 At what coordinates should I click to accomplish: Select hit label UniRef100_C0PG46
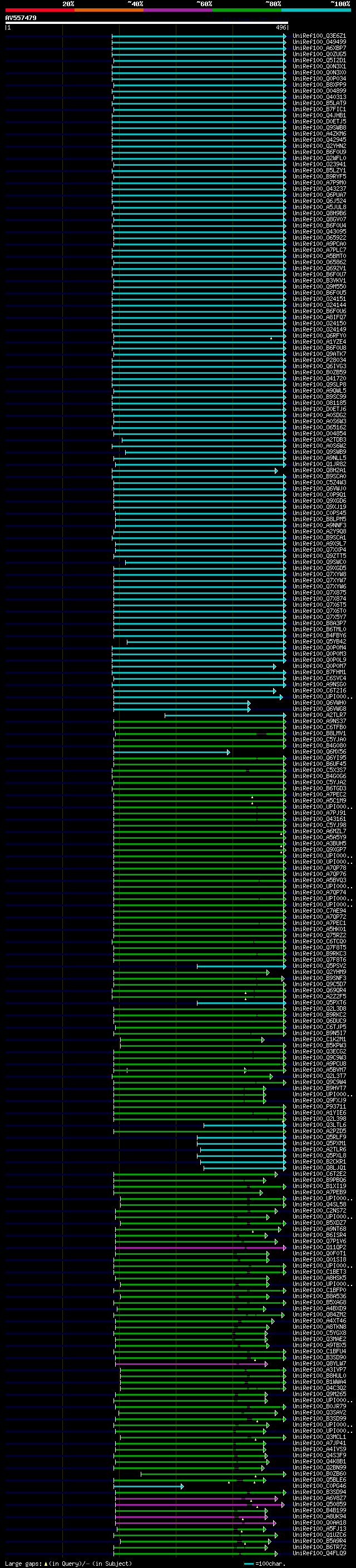coord(319,1486)
